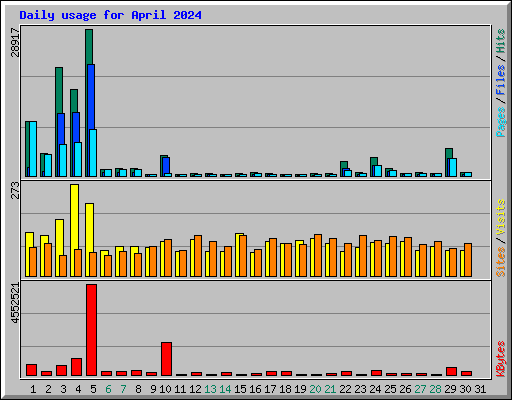512x400 pixels.
Task: Click green weekend day label 20
Action: (x=315, y=389)
